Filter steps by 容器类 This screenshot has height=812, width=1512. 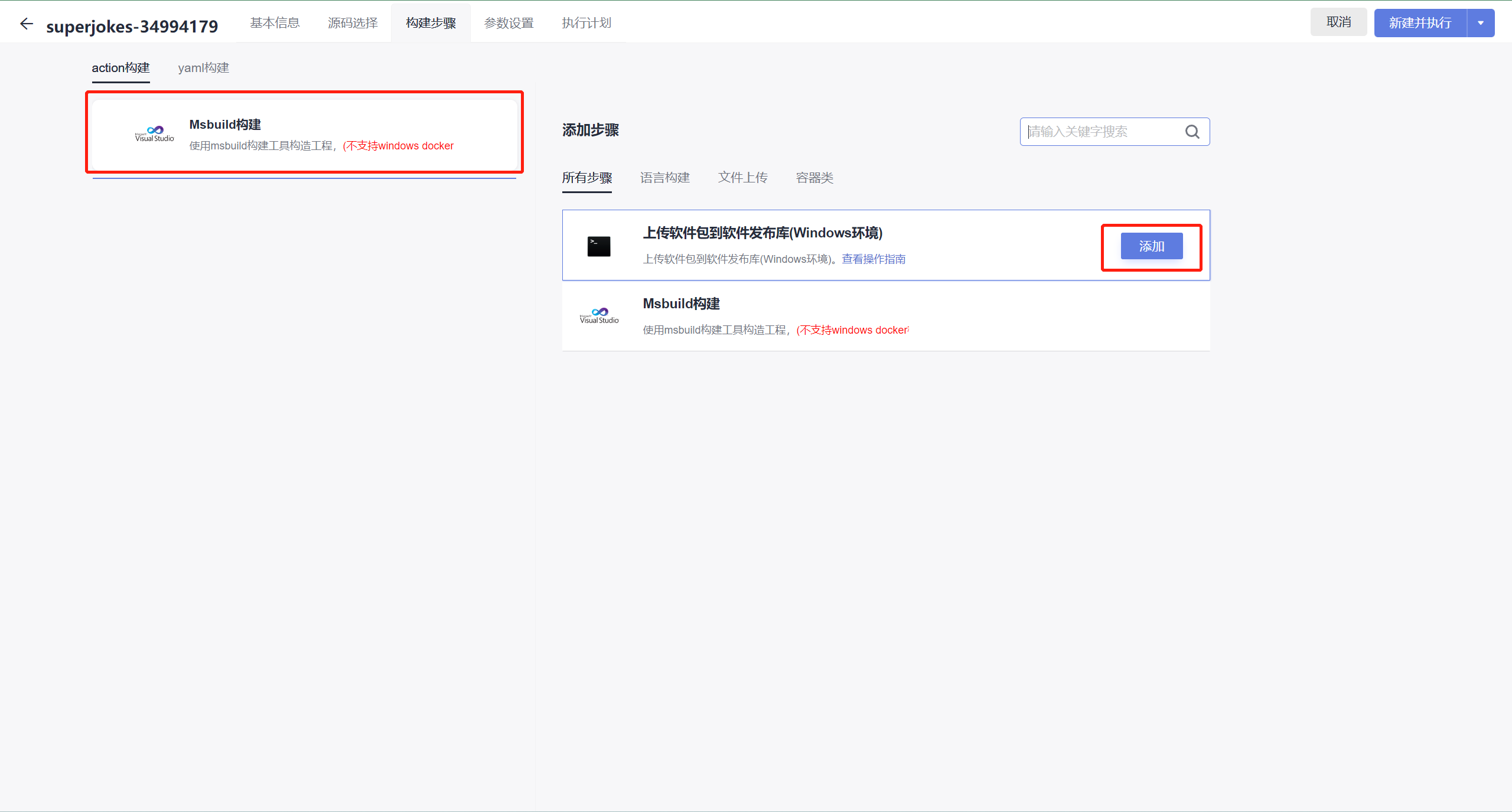click(x=814, y=178)
